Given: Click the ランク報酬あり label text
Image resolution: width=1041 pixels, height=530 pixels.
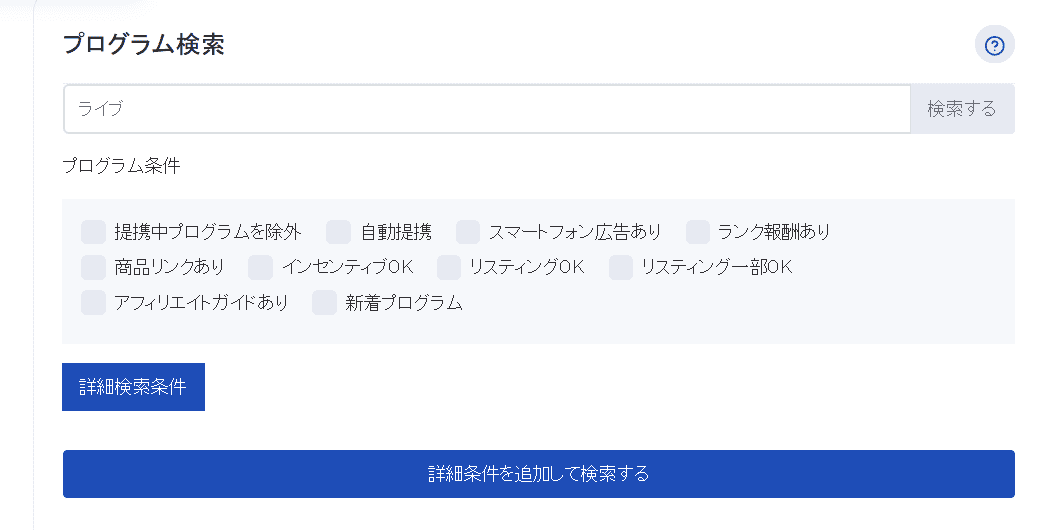Looking at the screenshot, I should [774, 233].
